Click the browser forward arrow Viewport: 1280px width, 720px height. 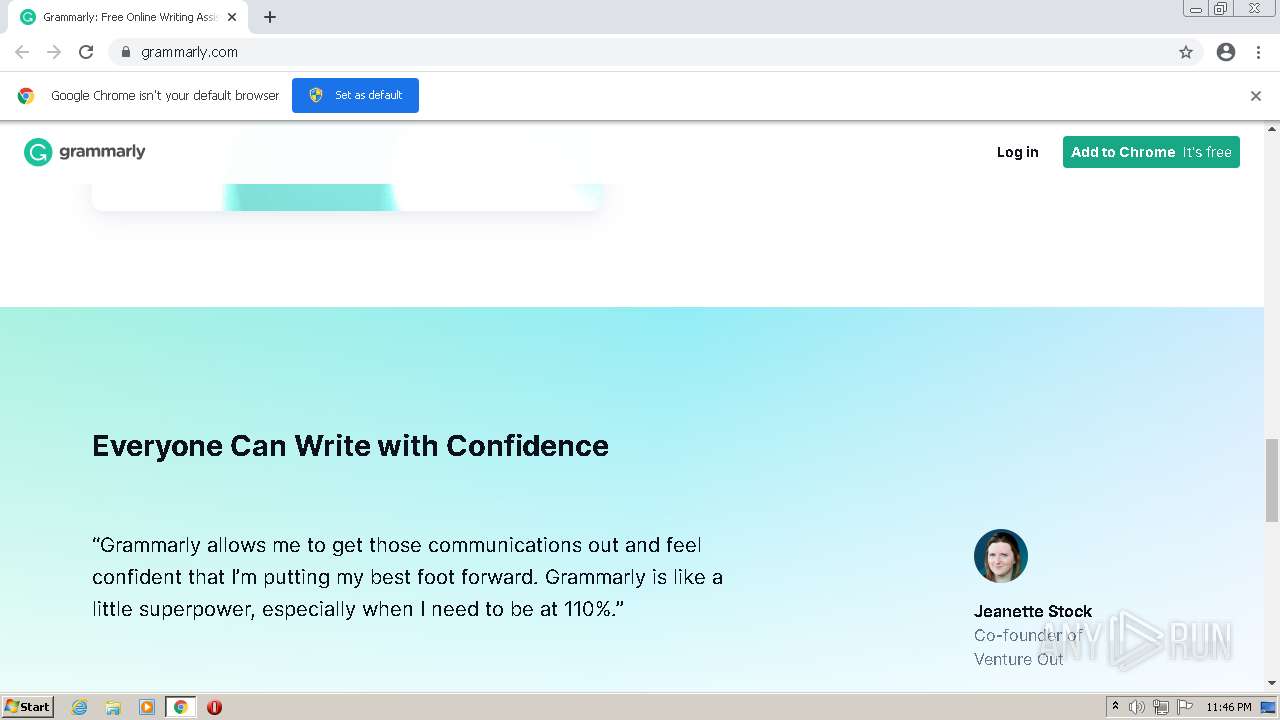click(x=54, y=52)
